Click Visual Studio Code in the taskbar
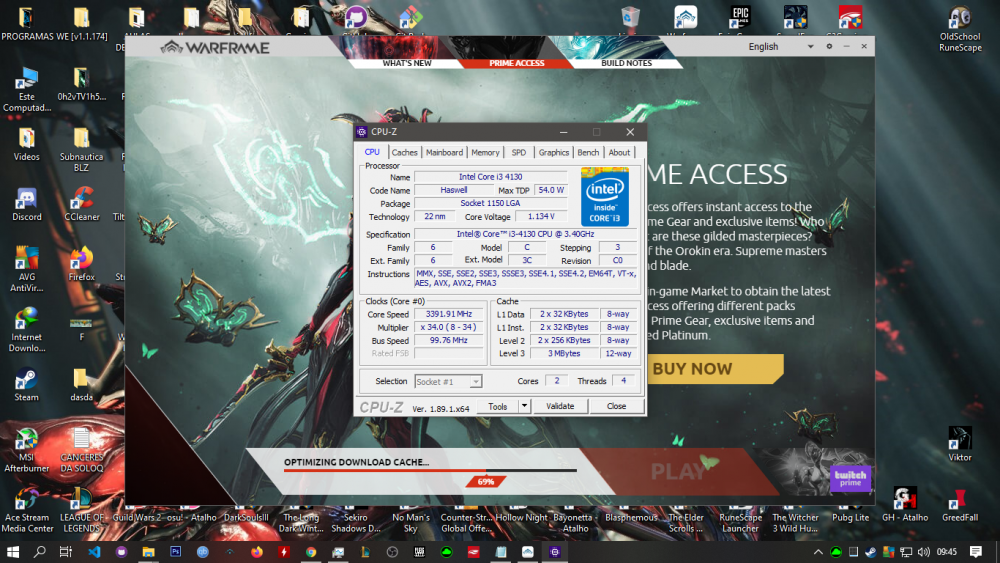Screen dimensions: 1000x563 click(x=94, y=551)
